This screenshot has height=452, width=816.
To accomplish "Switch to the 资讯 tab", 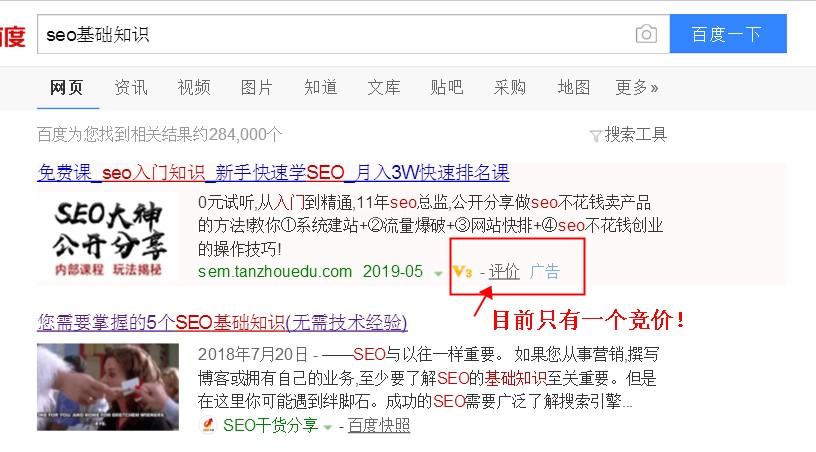I will [x=131, y=87].
